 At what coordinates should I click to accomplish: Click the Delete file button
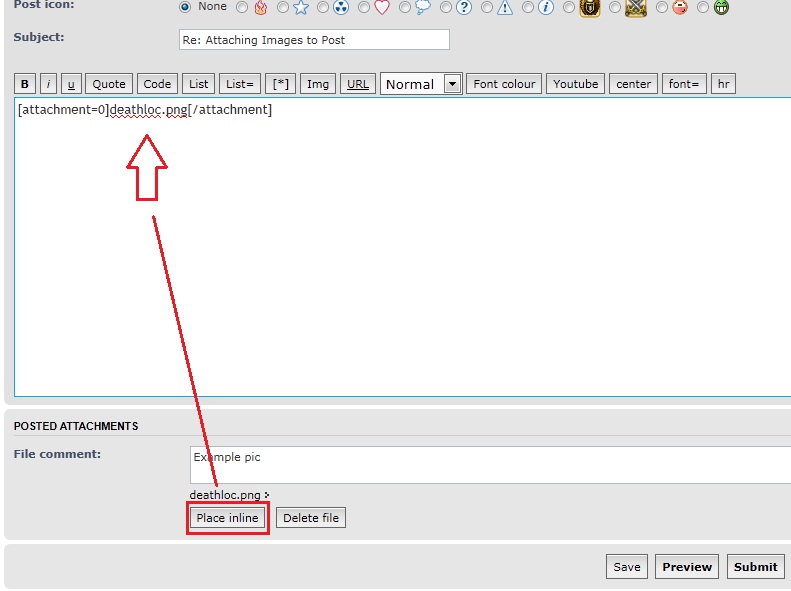point(311,518)
